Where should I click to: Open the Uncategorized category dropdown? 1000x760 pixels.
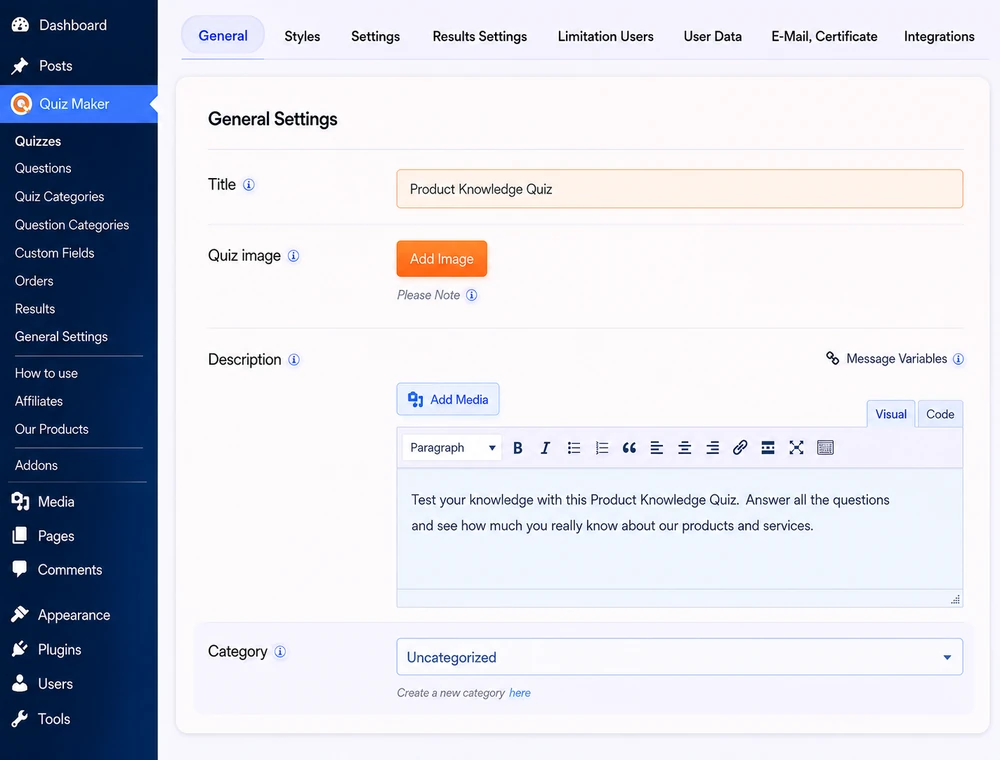(x=680, y=657)
